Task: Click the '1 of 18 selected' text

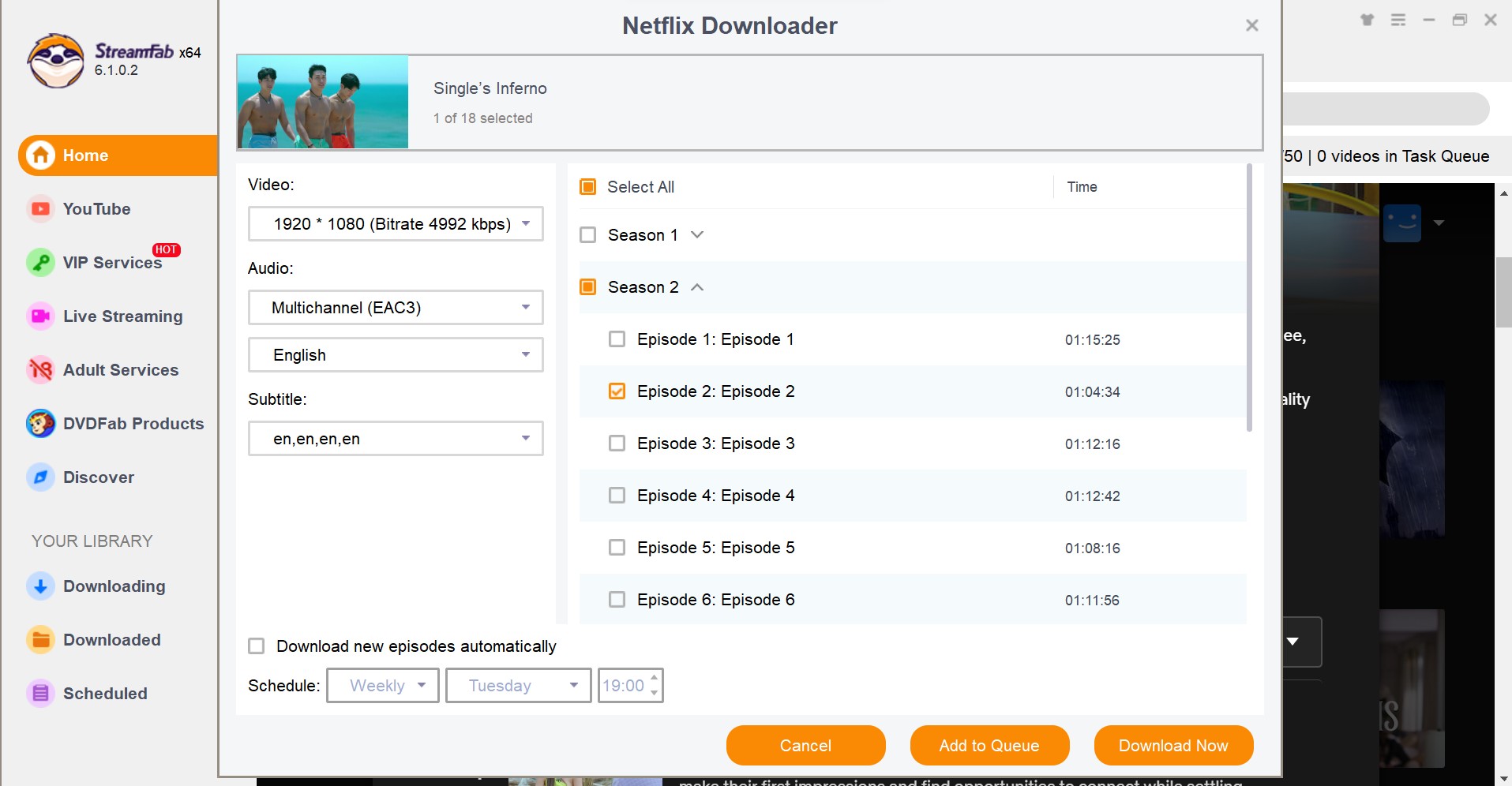Action: [x=482, y=118]
